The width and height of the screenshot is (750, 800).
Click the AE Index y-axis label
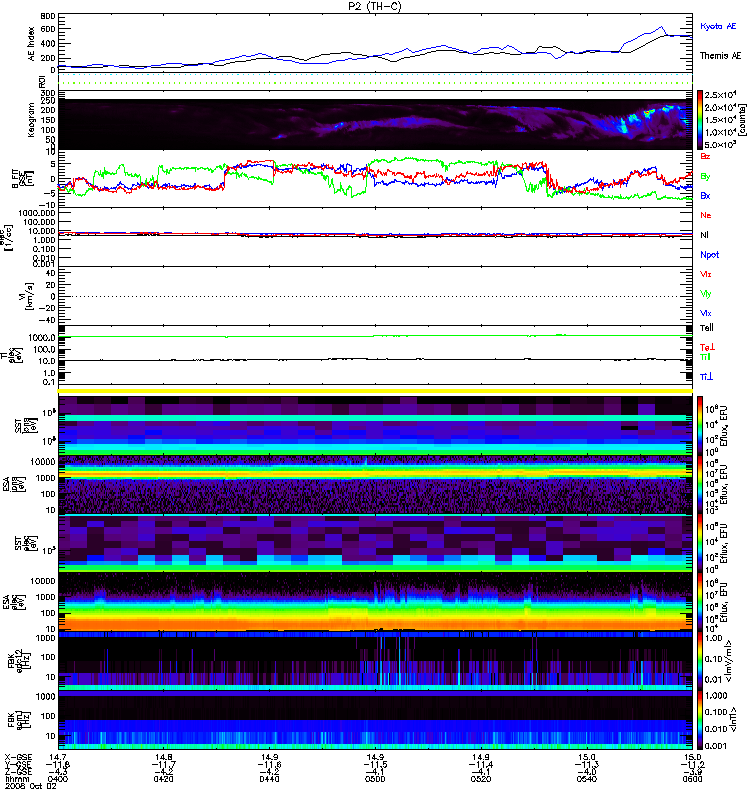coord(31,43)
